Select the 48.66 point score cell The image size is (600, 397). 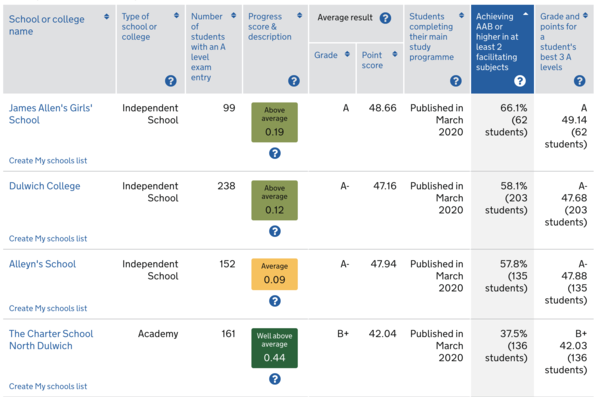tap(383, 108)
